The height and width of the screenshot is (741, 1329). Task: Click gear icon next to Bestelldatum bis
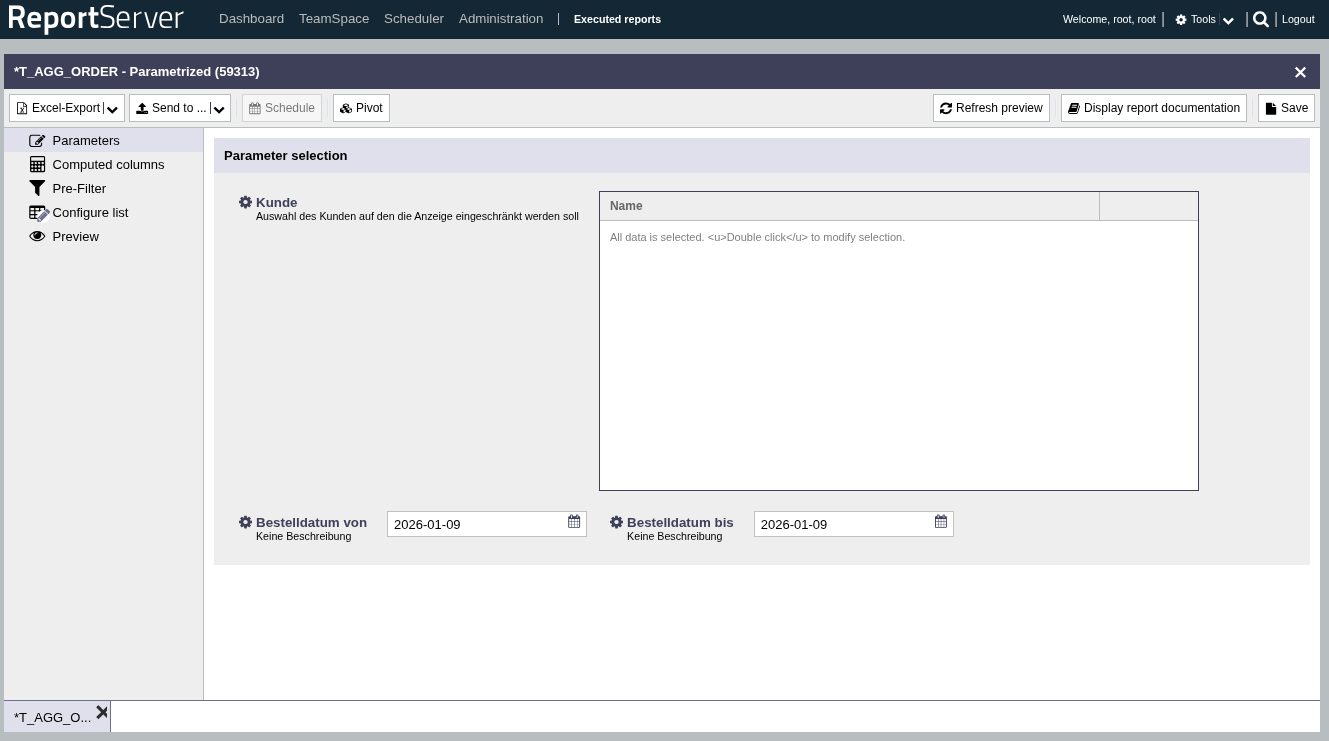pos(616,522)
